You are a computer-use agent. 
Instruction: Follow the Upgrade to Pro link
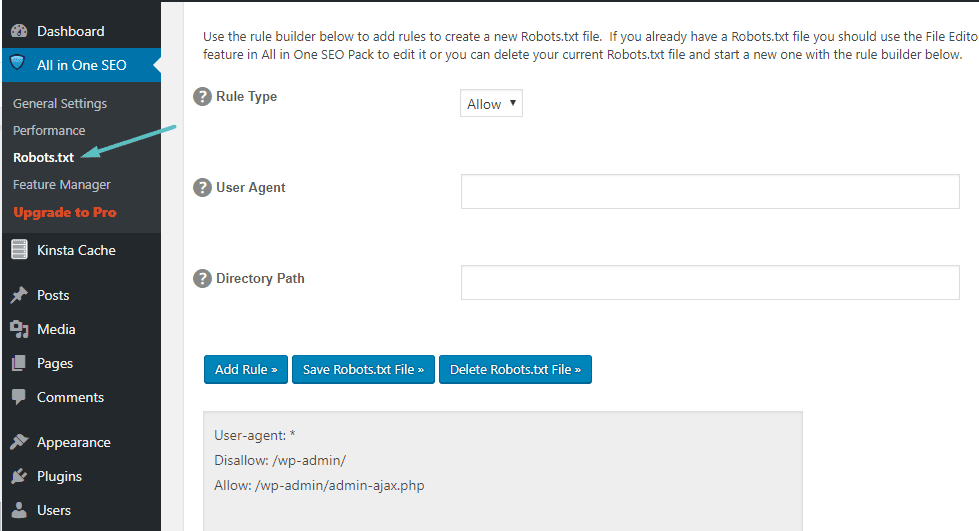click(65, 212)
